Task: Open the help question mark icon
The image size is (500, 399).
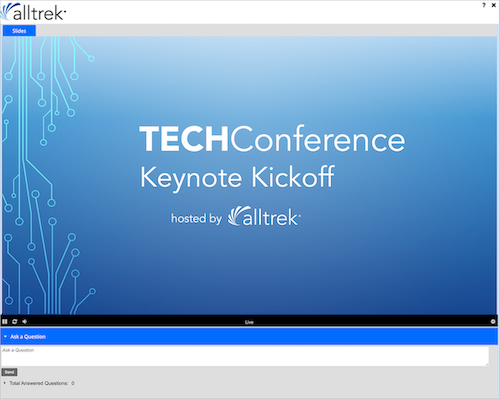Action: 484,5
